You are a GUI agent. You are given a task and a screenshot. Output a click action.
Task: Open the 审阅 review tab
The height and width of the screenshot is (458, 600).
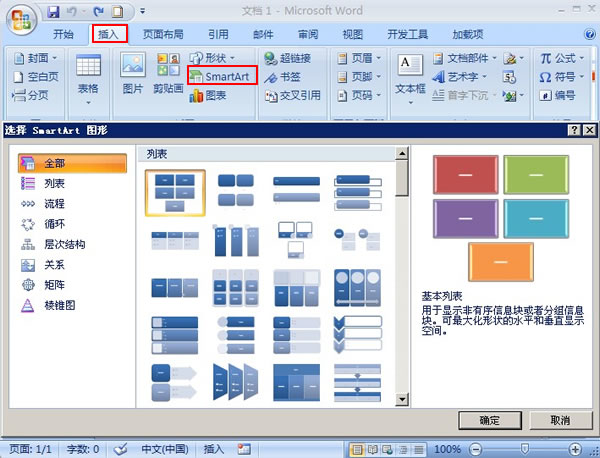308,34
